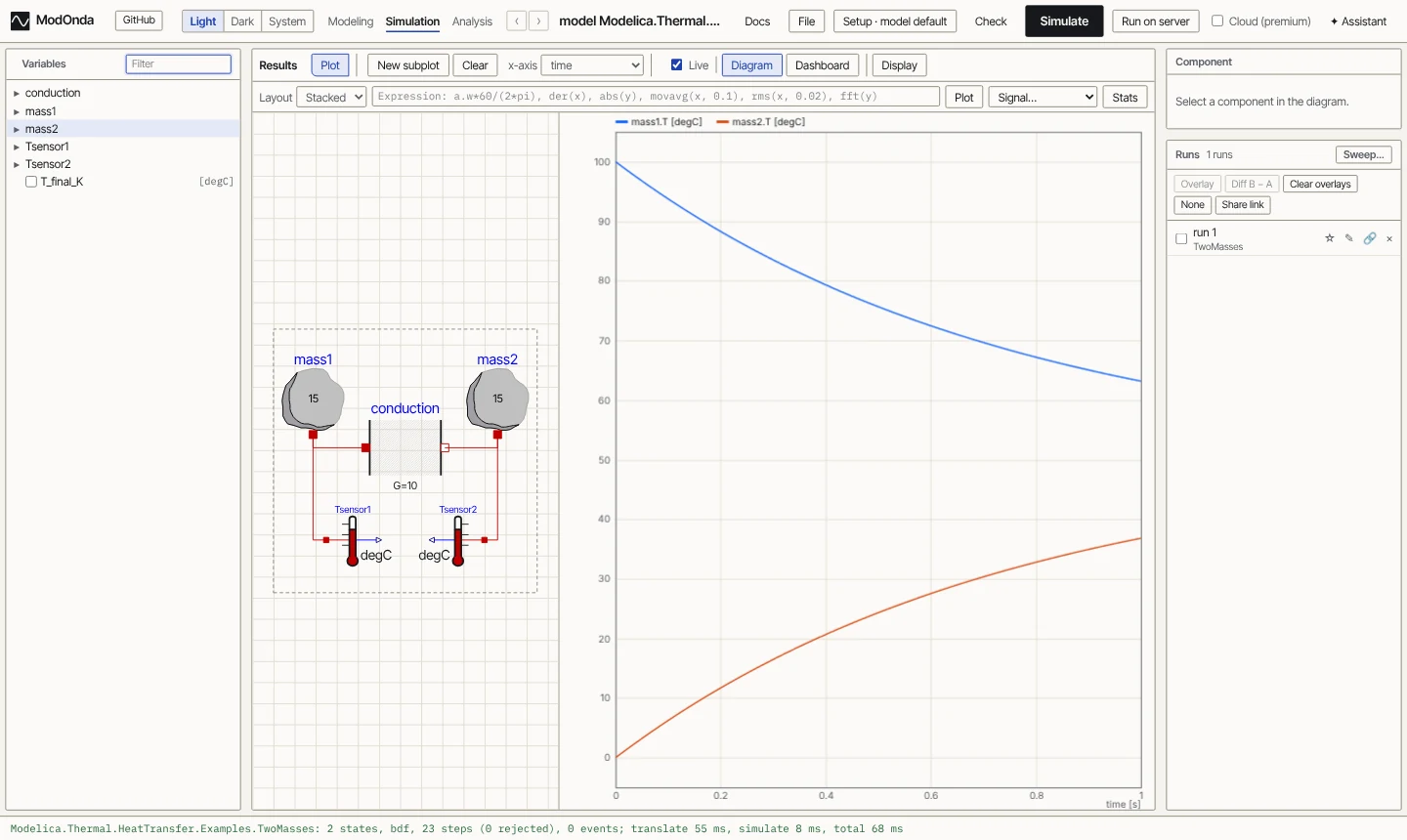The height and width of the screenshot is (840, 1407).
Task: Click the Stats button
Action: click(x=1125, y=98)
